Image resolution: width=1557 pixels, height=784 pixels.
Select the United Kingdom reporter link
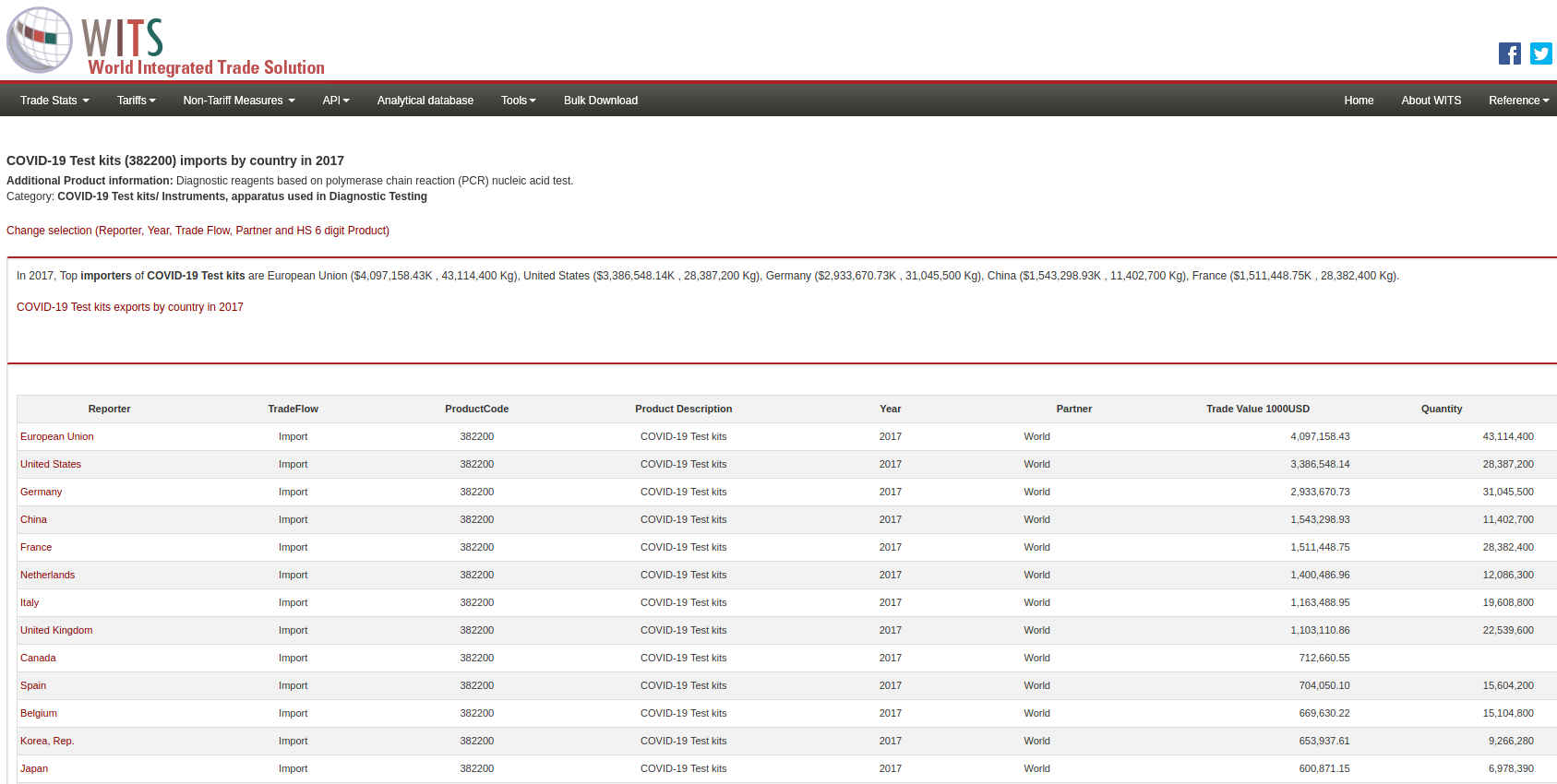pyautogui.click(x=56, y=631)
